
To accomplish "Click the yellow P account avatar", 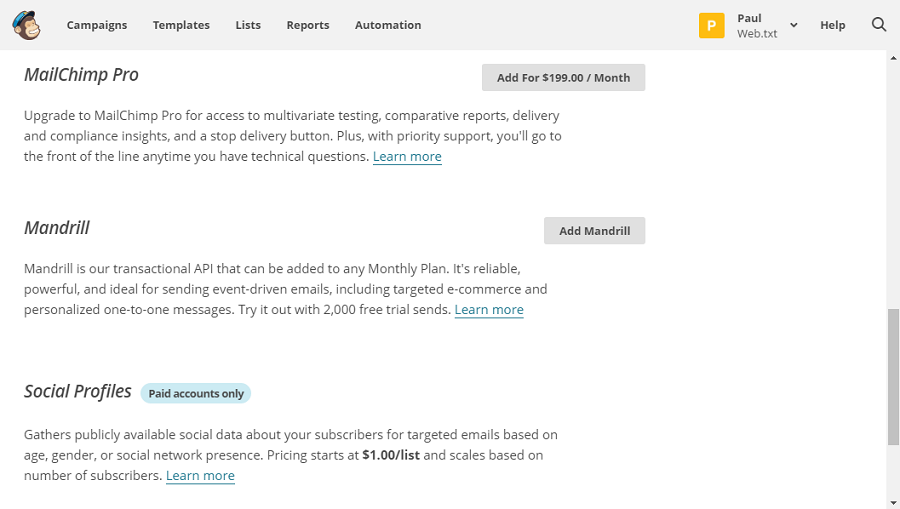I will pyautogui.click(x=711, y=25).
